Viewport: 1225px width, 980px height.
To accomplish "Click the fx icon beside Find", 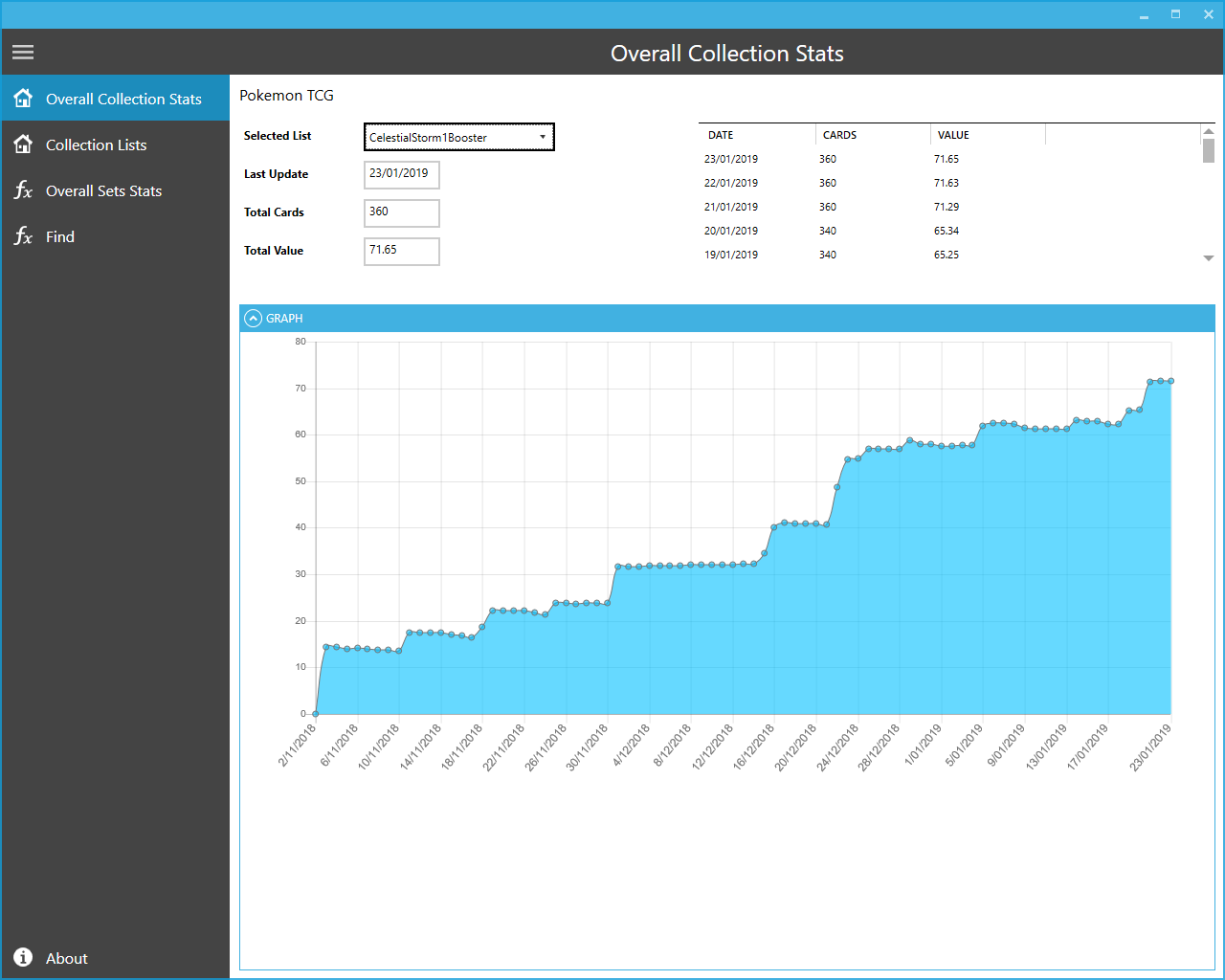I will (x=23, y=236).
